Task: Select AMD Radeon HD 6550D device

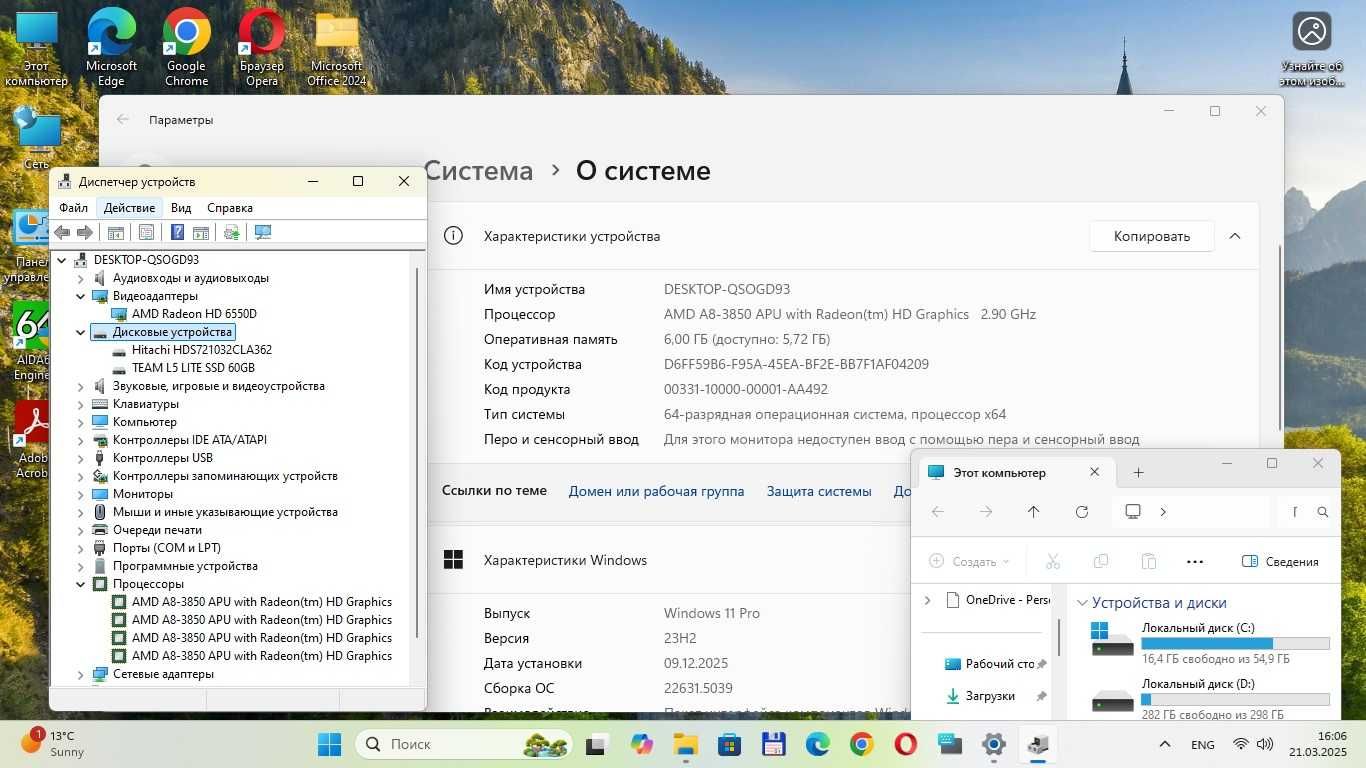Action: coord(194,314)
